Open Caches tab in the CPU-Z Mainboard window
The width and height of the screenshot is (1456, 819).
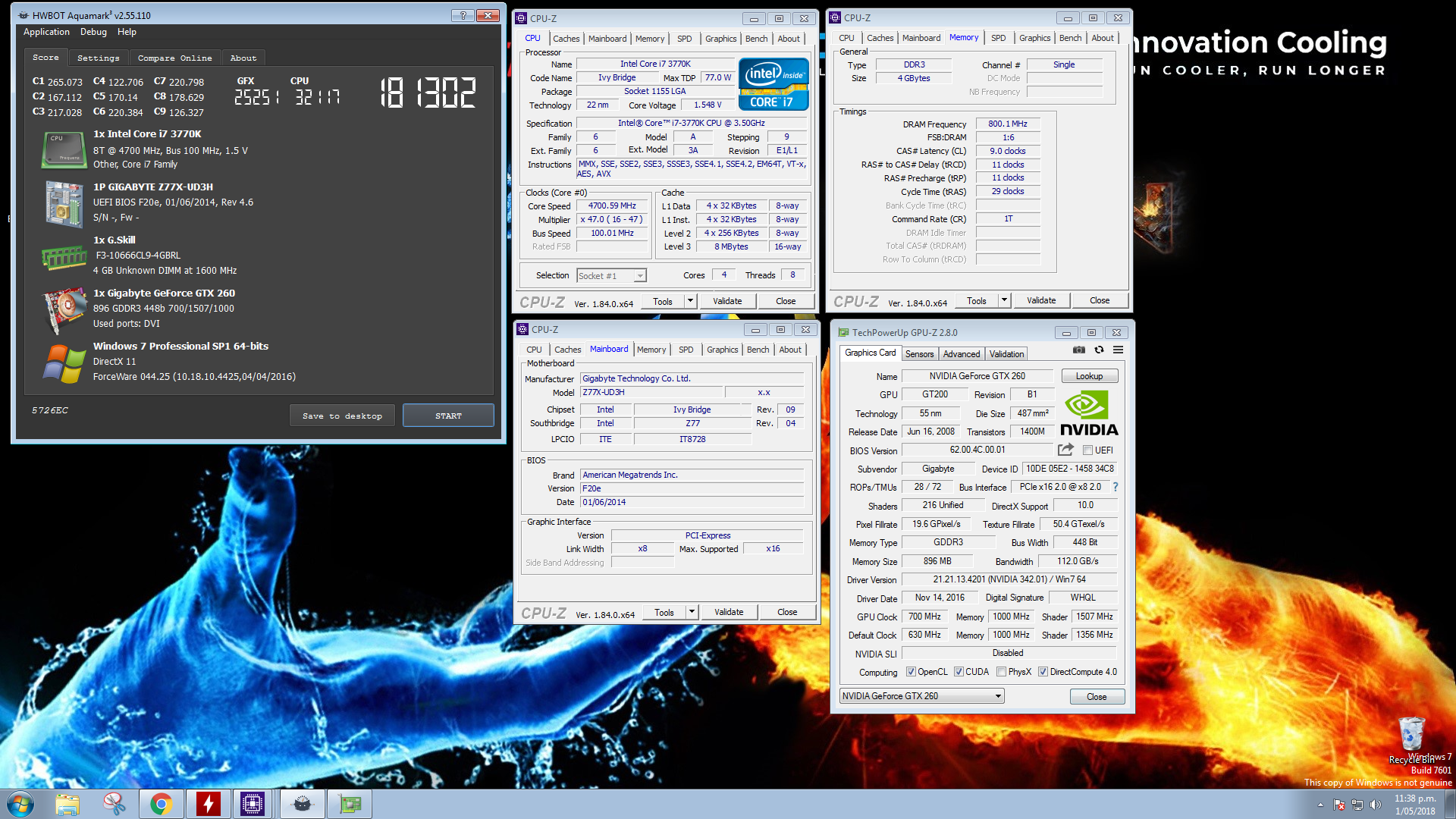click(567, 350)
